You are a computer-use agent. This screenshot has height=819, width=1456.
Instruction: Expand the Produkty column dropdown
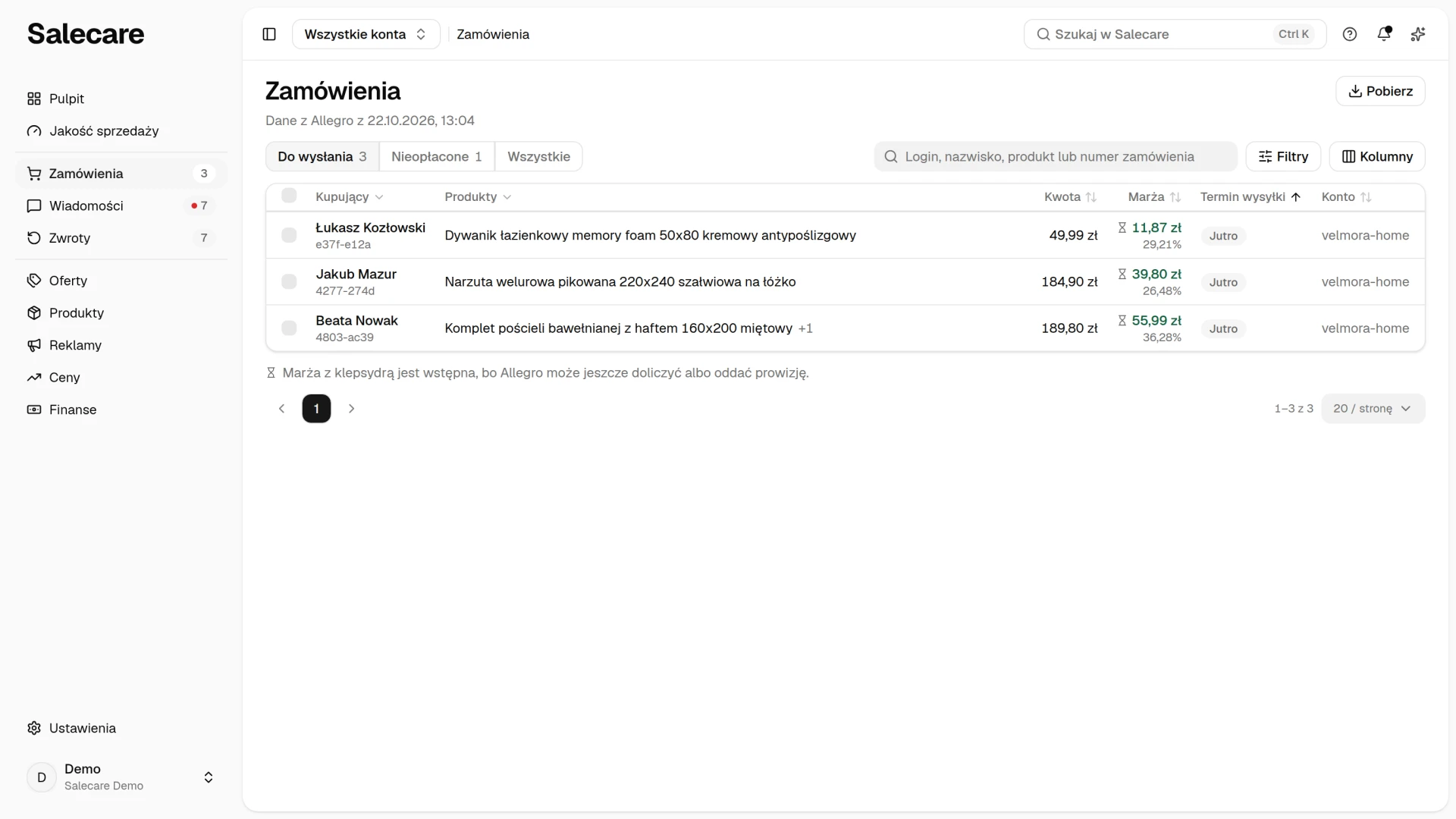(x=478, y=197)
